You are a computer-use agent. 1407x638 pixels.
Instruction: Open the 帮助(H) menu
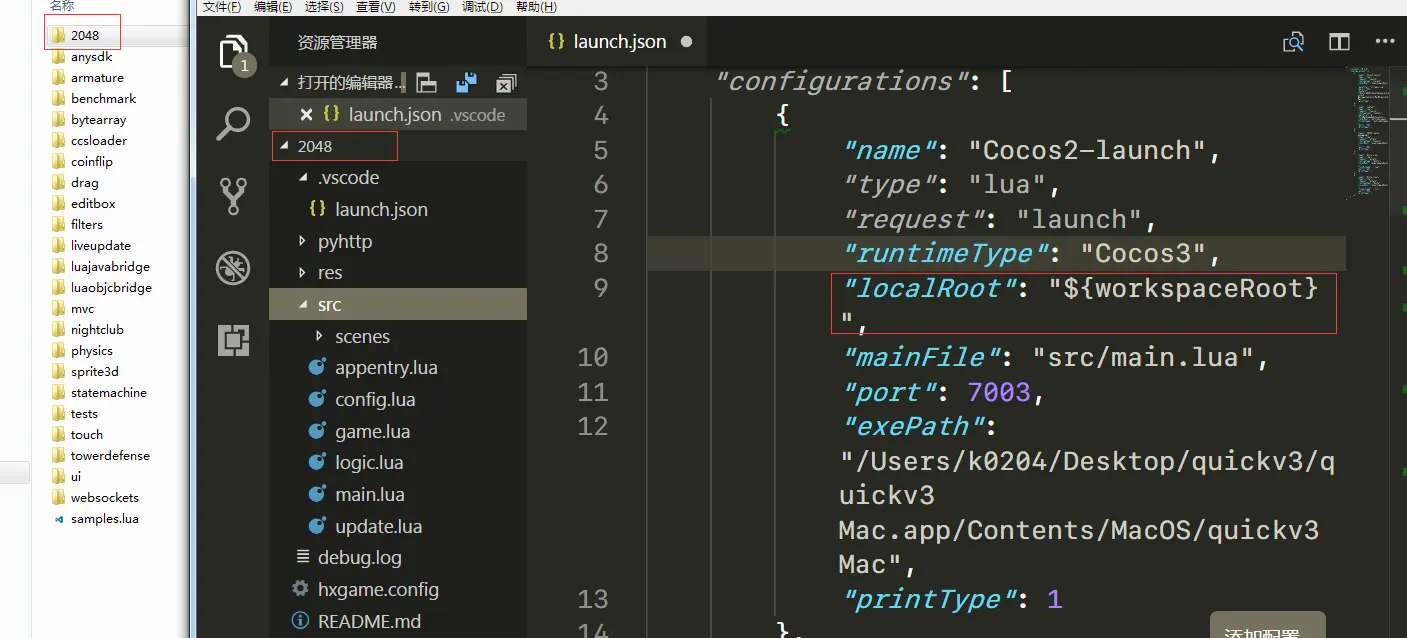click(536, 7)
